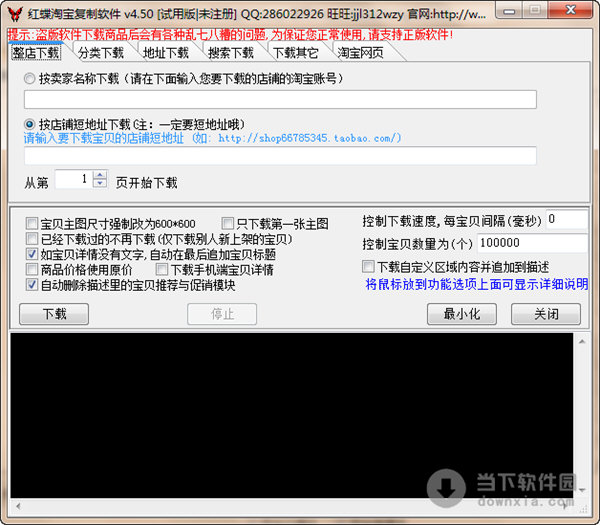Screen dimensions: 600x525
Task: Click the 下载 button to start download
Action: (x=54, y=314)
